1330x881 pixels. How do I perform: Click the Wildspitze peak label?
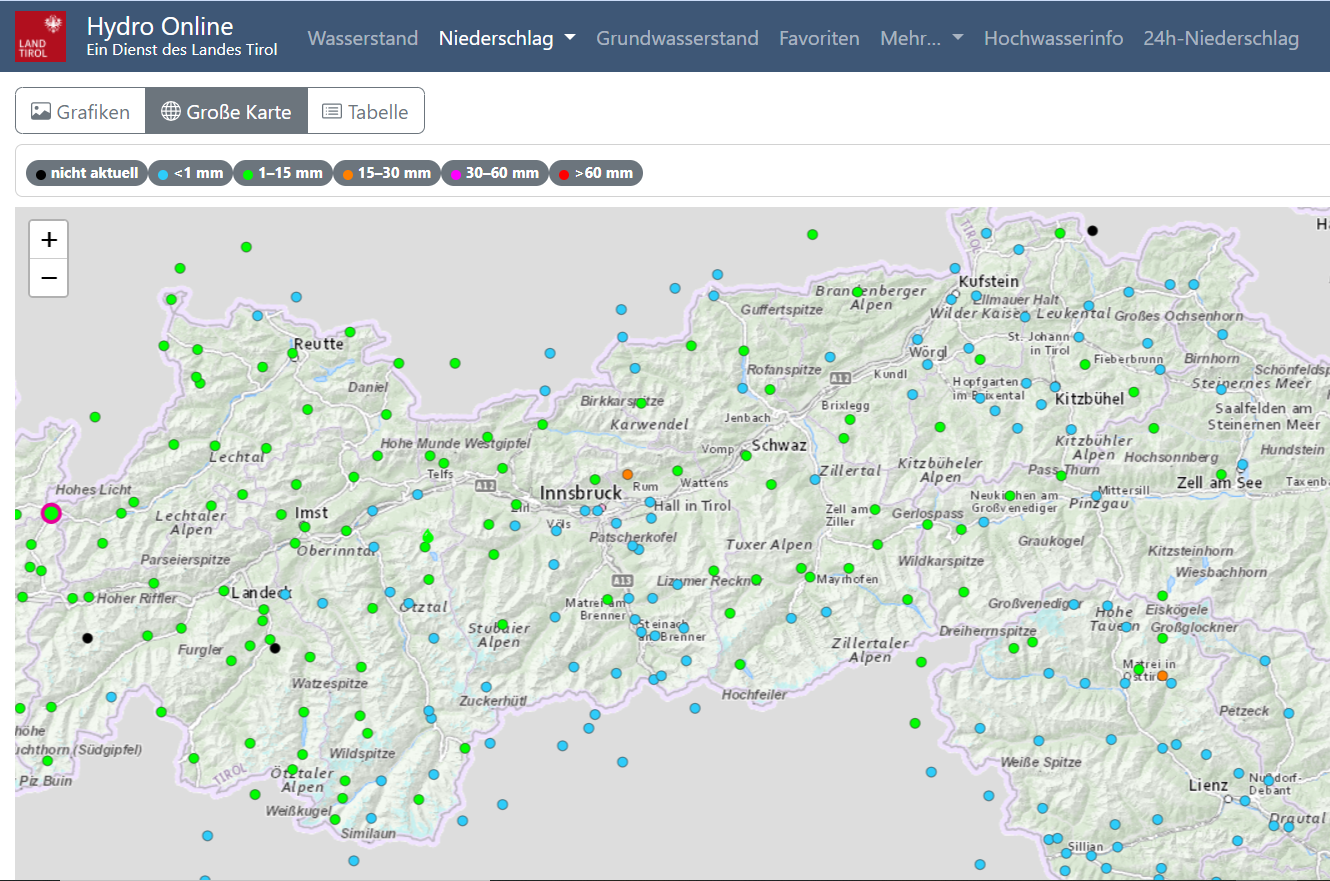click(362, 753)
